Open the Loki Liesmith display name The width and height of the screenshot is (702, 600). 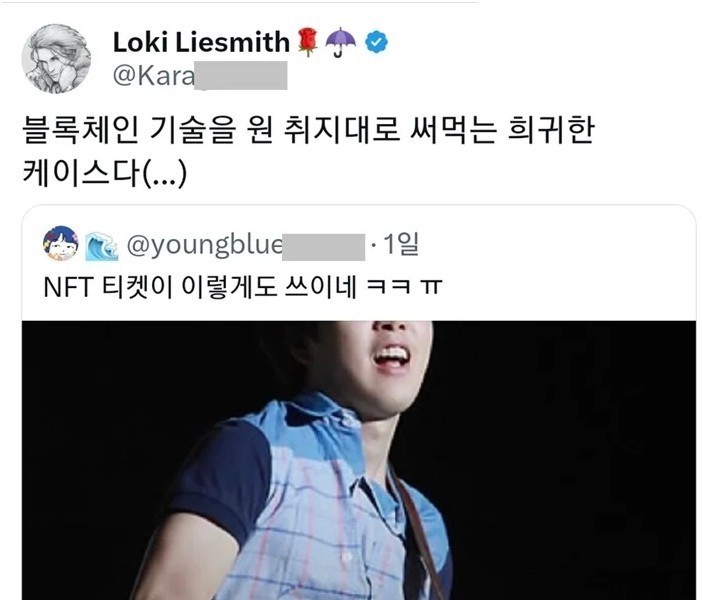(201, 42)
